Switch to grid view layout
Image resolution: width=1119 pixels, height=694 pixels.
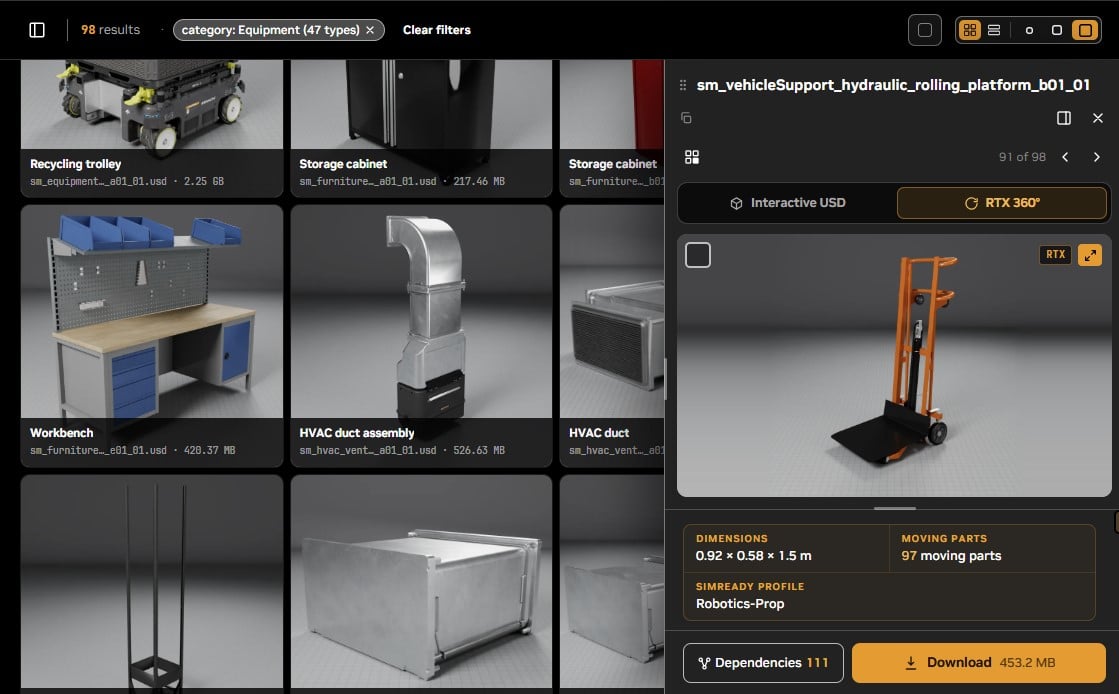click(969, 30)
